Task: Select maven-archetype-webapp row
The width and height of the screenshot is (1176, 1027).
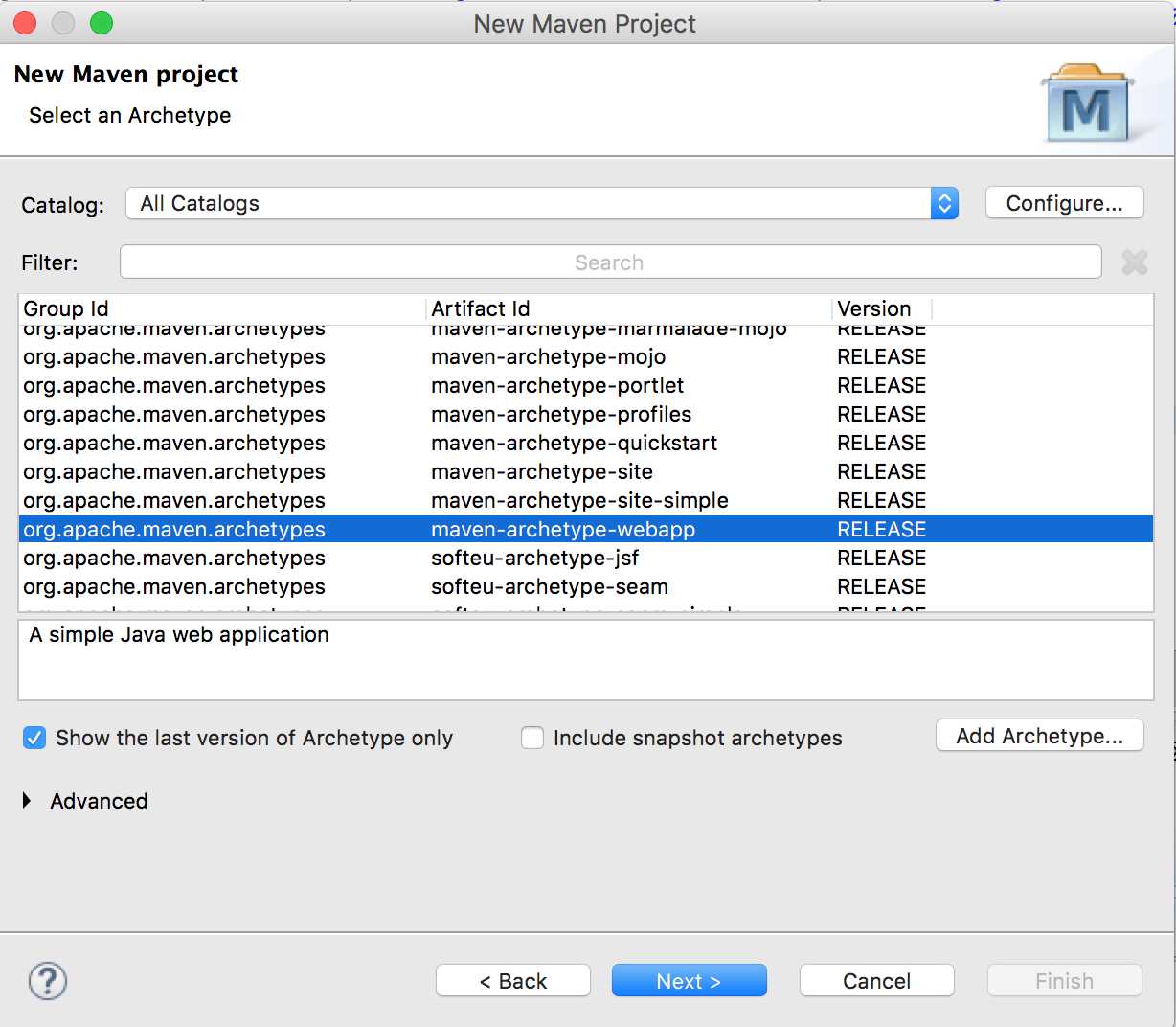Action: click(586, 529)
